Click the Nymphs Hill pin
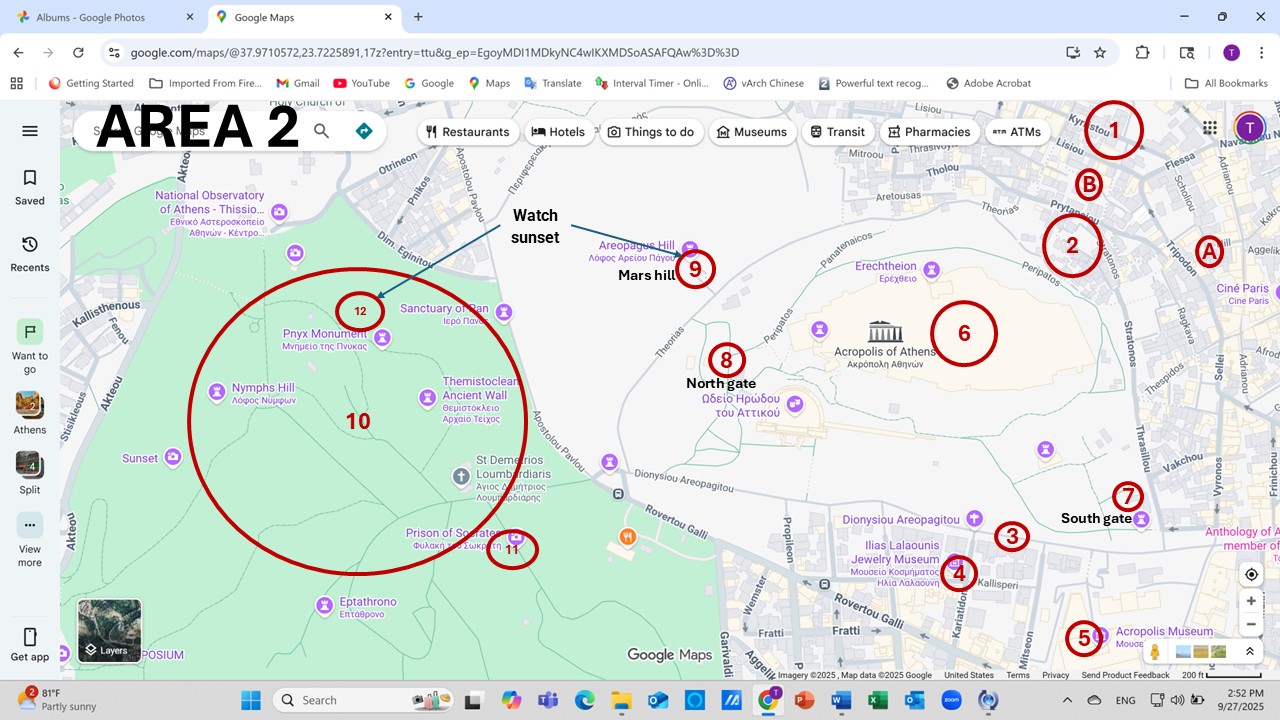Image resolution: width=1280 pixels, height=720 pixels. click(x=216, y=393)
